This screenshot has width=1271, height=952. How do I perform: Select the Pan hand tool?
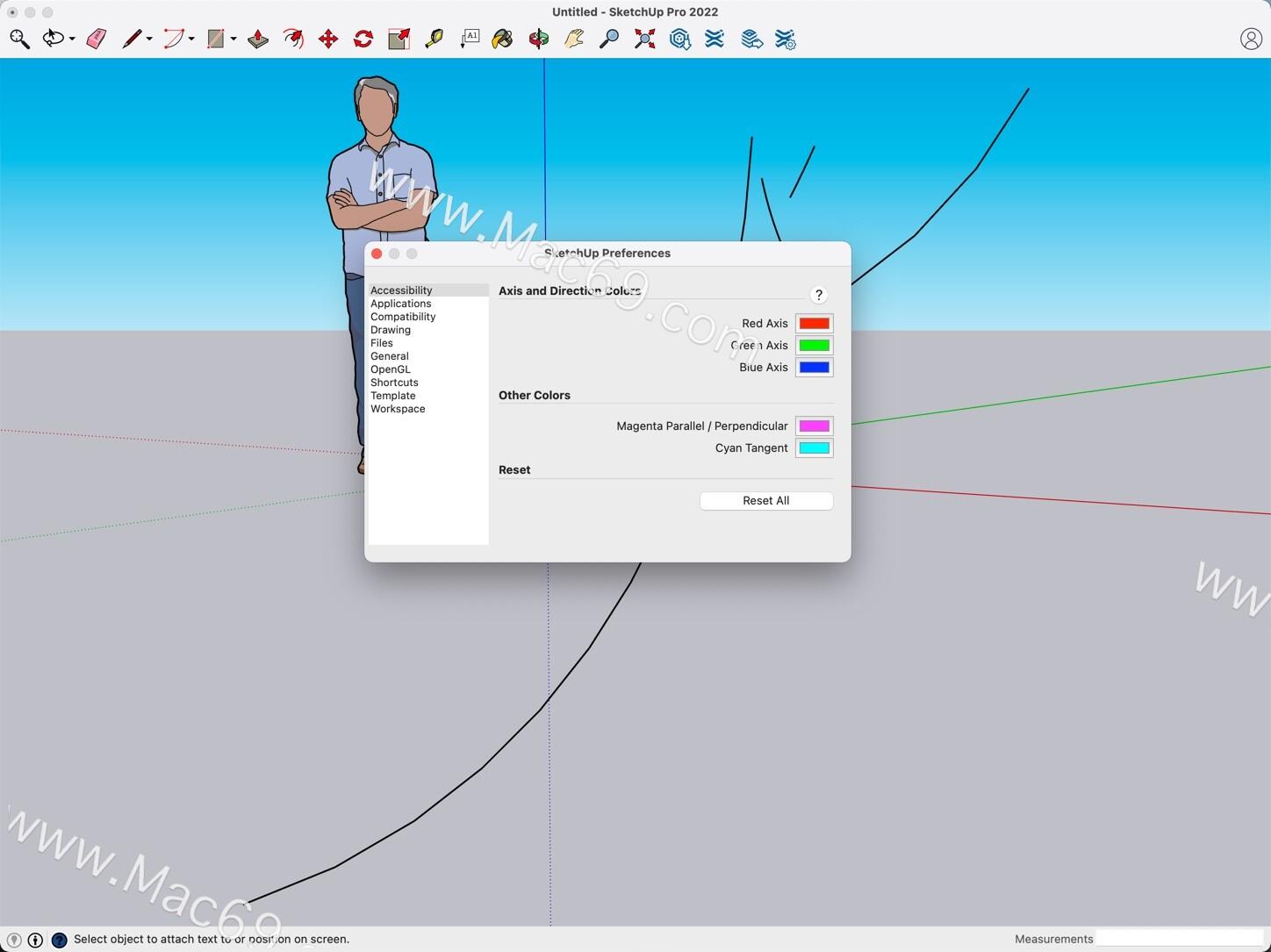(574, 39)
